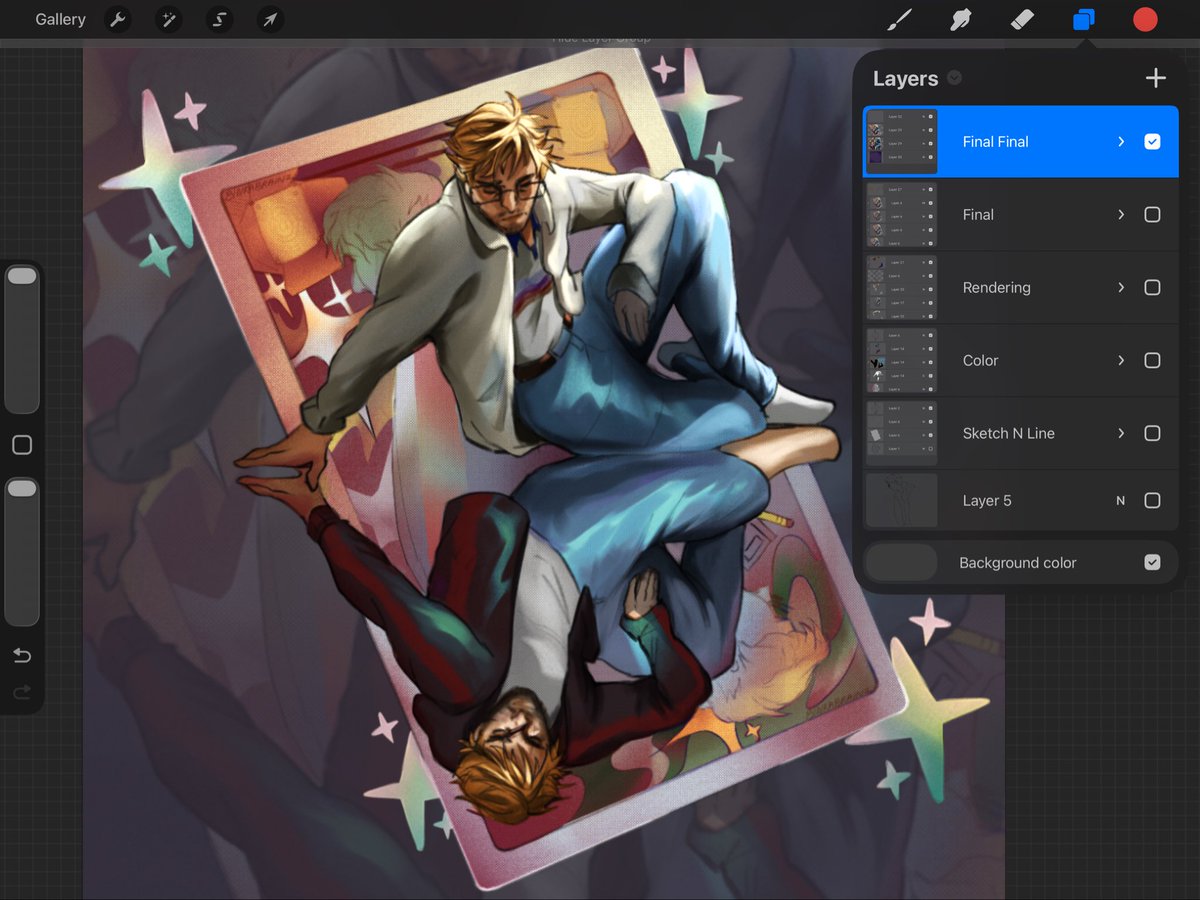The width and height of the screenshot is (1200, 900).
Task: Open Layer 5 blend mode N
Action: pos(1121,500)
